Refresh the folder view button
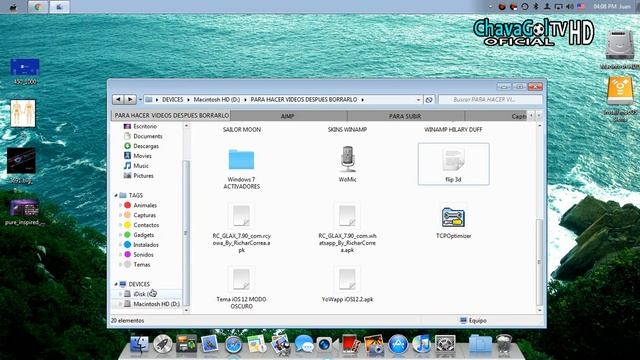Screen dimensions: 640x360 coord(429,100)
